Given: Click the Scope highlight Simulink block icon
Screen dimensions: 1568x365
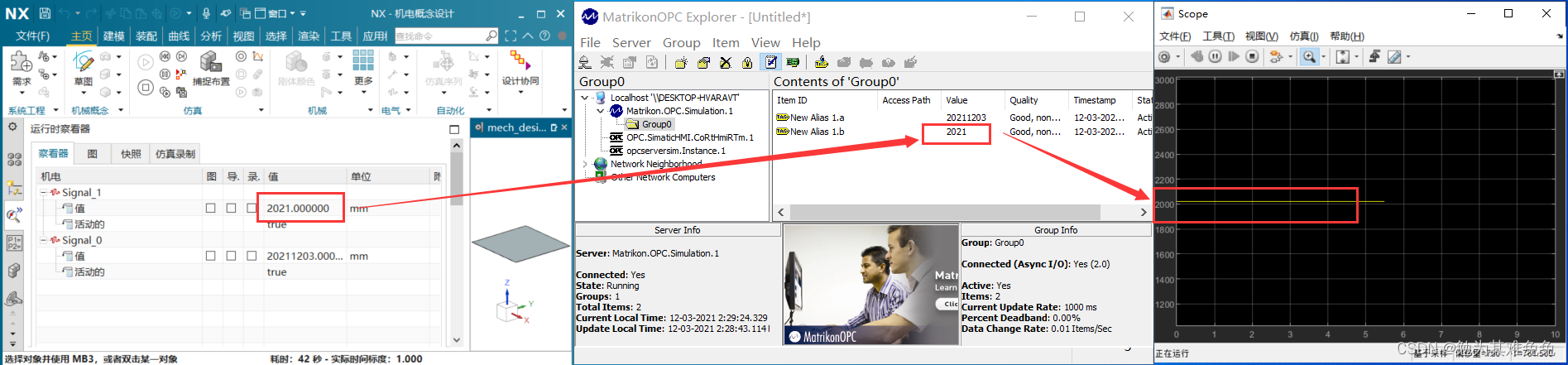Looking at the screenshot, I should 1277,56.
